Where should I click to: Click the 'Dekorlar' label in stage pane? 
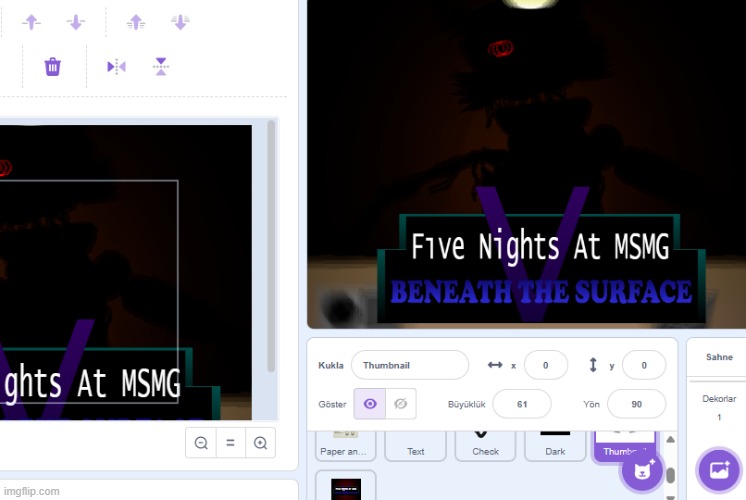tap(719, 399)
